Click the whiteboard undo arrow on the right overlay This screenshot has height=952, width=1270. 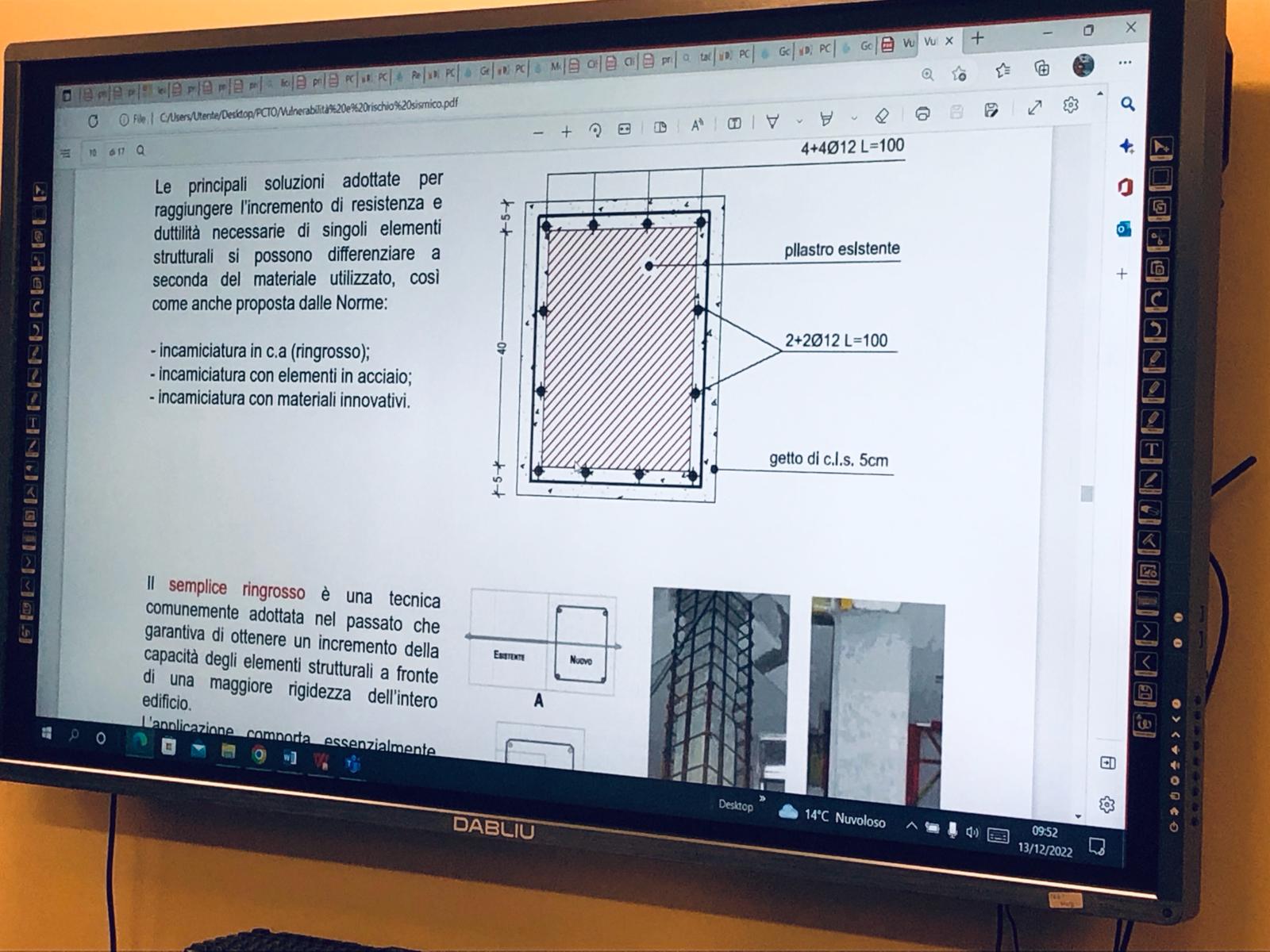click(1156, 329)
